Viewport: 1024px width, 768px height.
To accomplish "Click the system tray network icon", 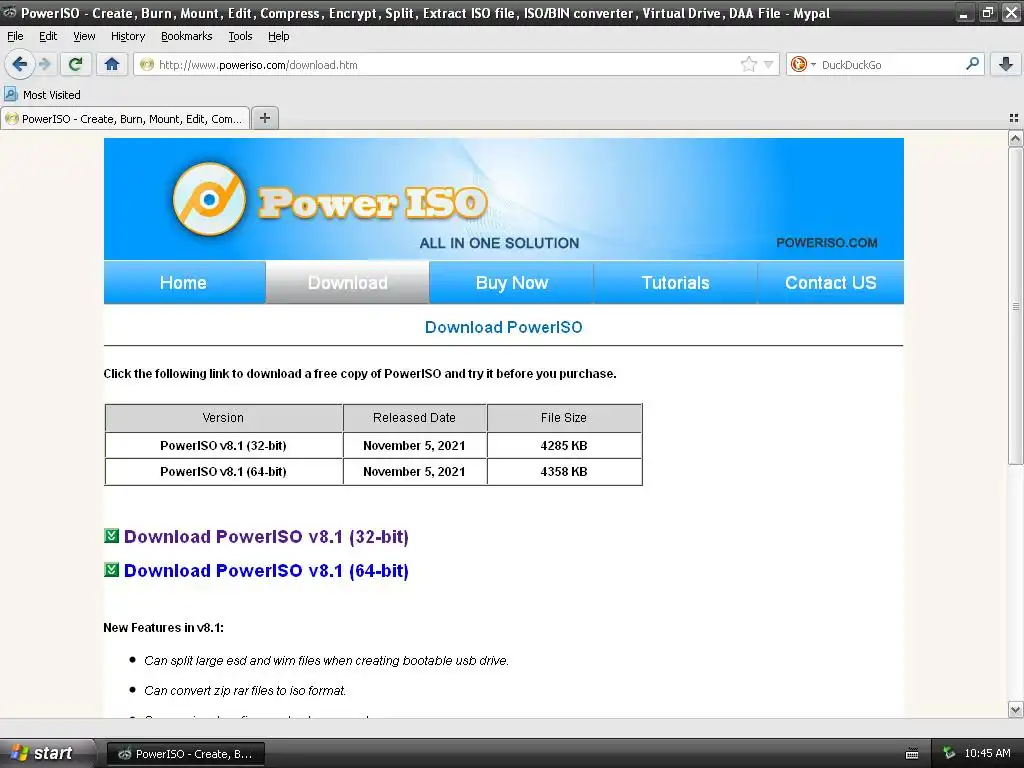I will (949, 753).
